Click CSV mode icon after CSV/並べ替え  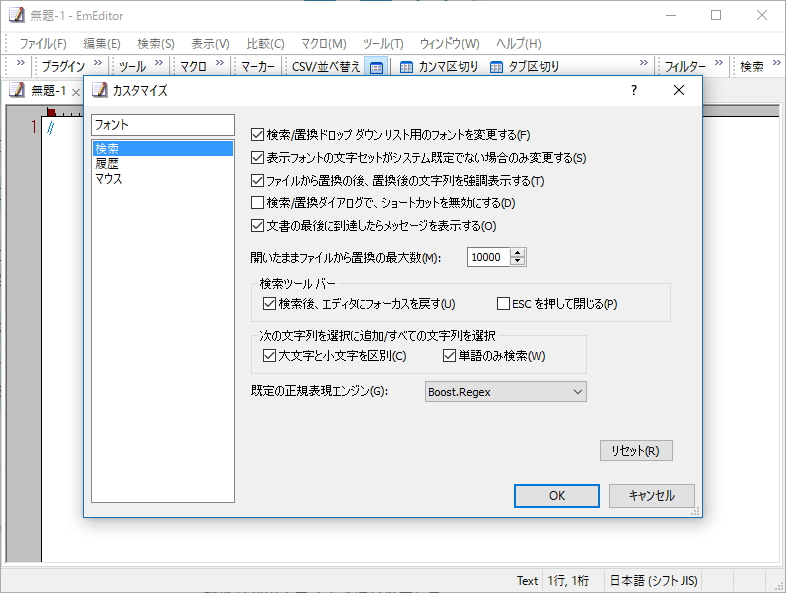(x=376, y=67)
